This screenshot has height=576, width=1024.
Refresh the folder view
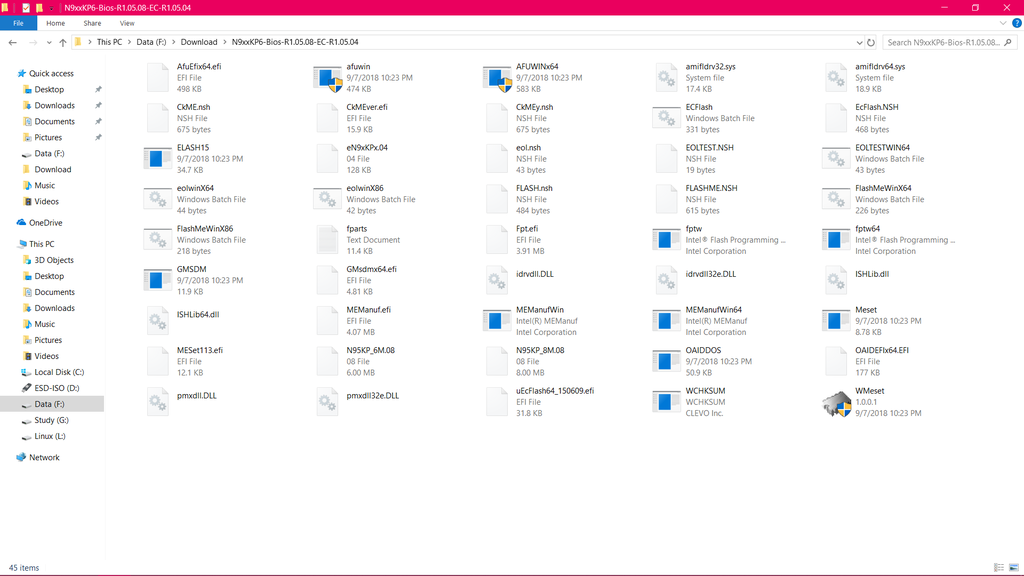[871, 42]
